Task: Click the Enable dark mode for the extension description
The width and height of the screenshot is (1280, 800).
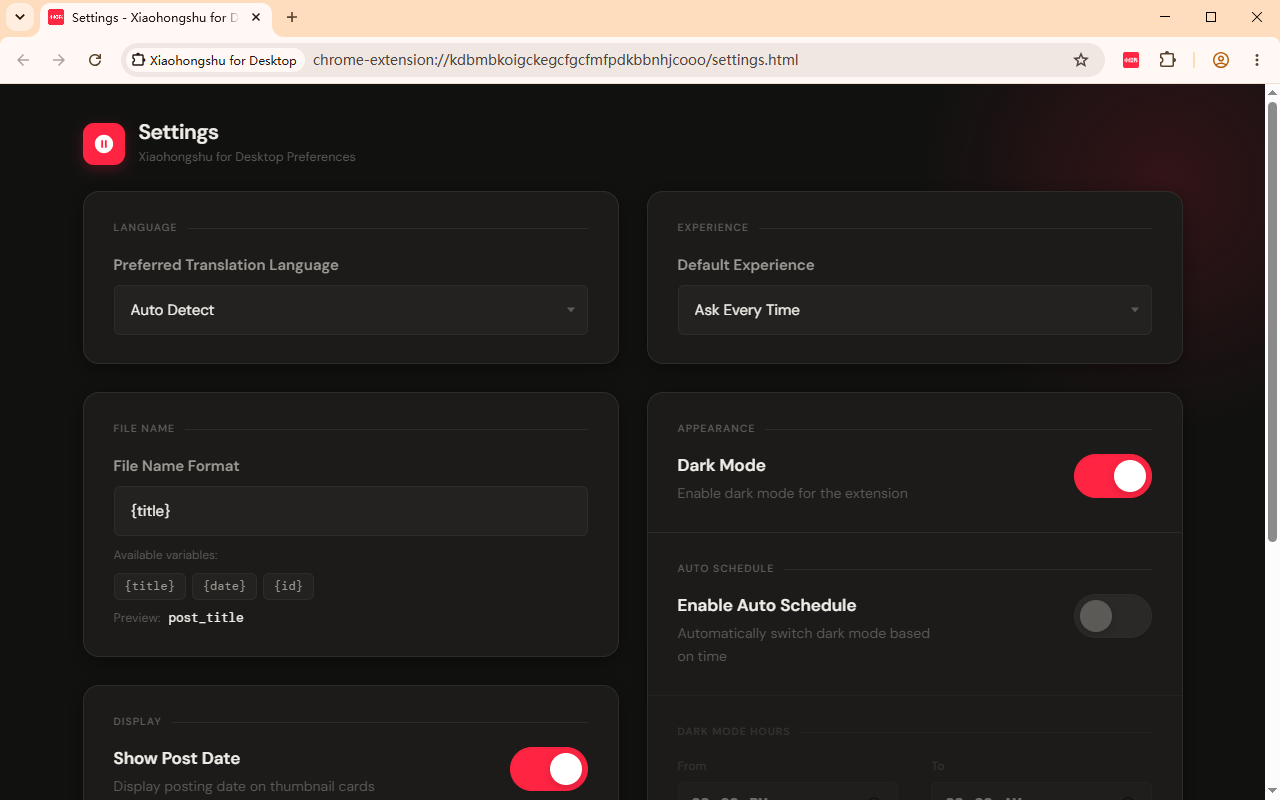Action: tap(793, 493)
